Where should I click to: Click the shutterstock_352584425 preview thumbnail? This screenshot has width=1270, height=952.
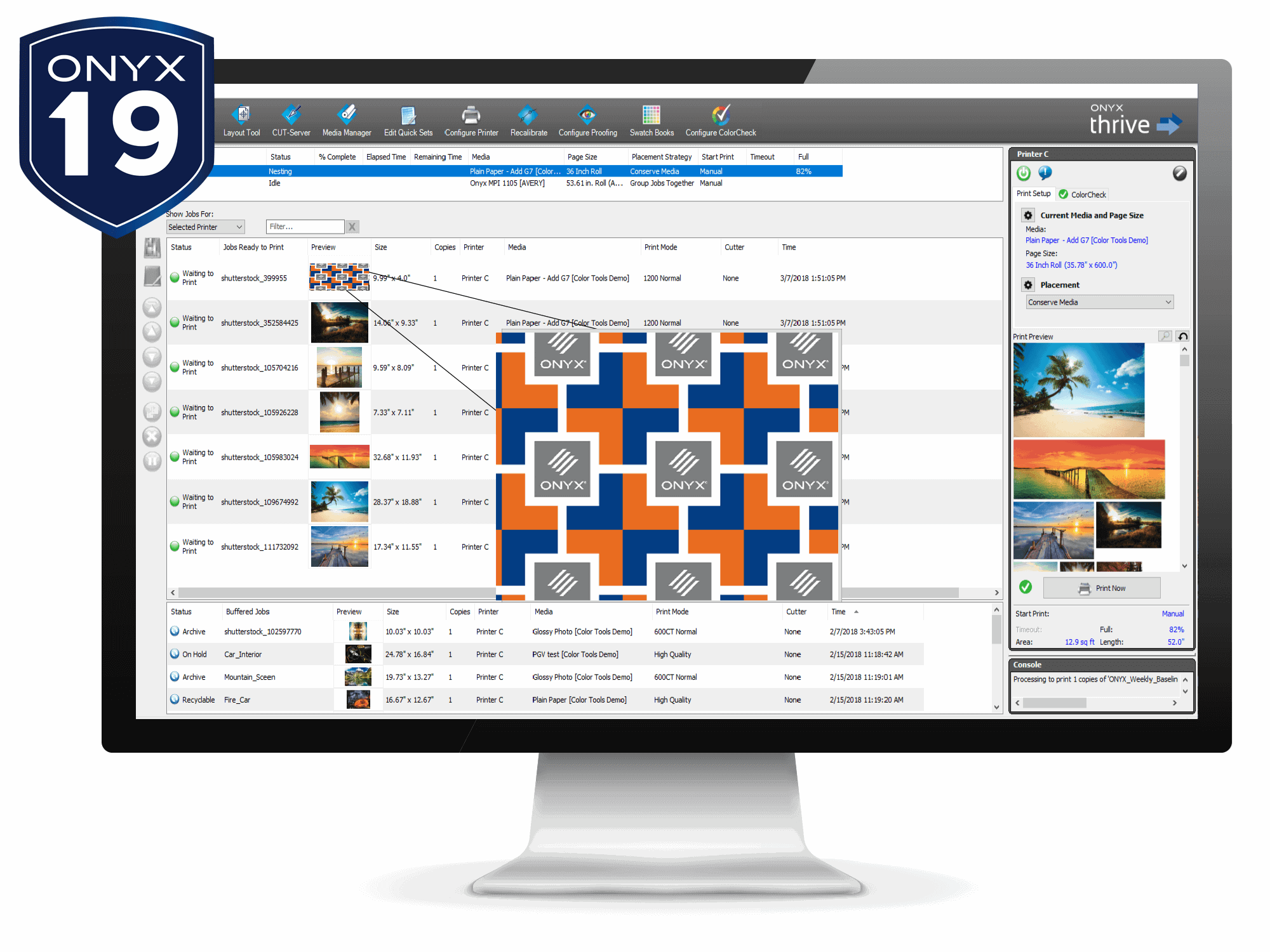[340, 322]
